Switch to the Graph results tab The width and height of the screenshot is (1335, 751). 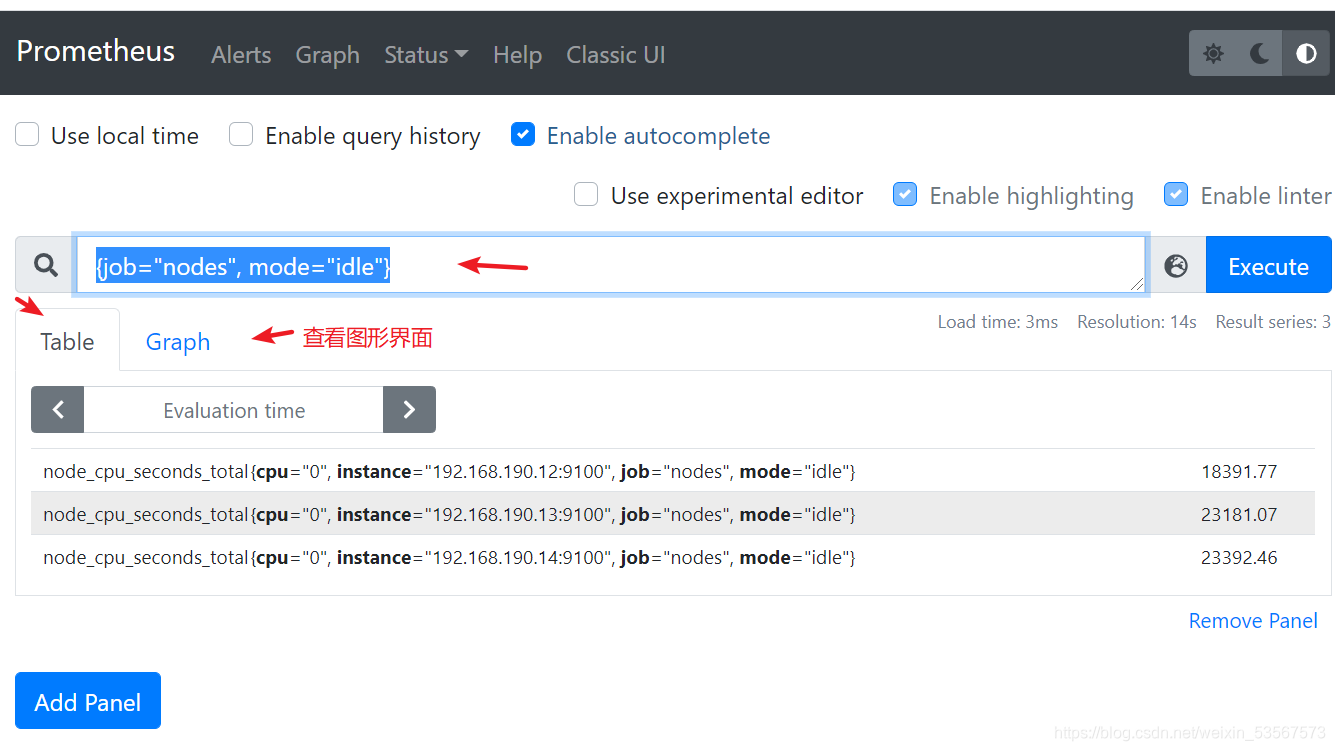tap(178, 341)
